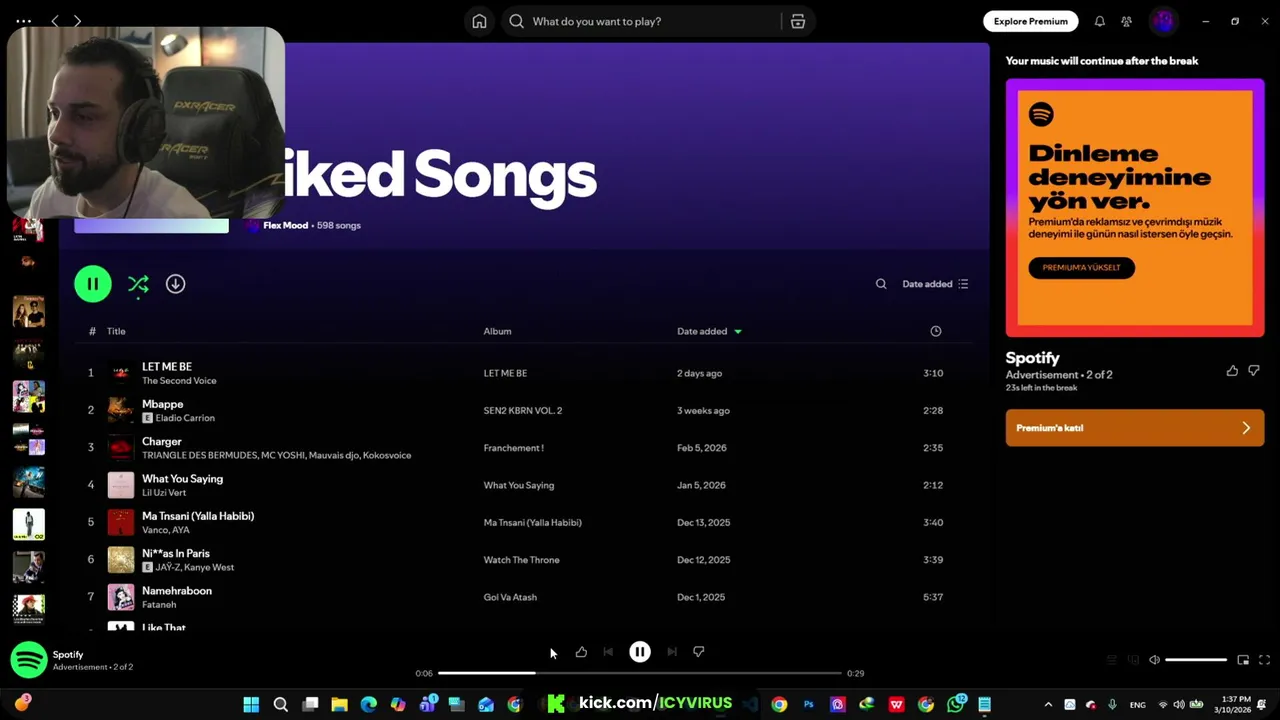Open File Explorer in the taskbar
The width and height of the screenshot is (1280, 720).
point(339,705)
